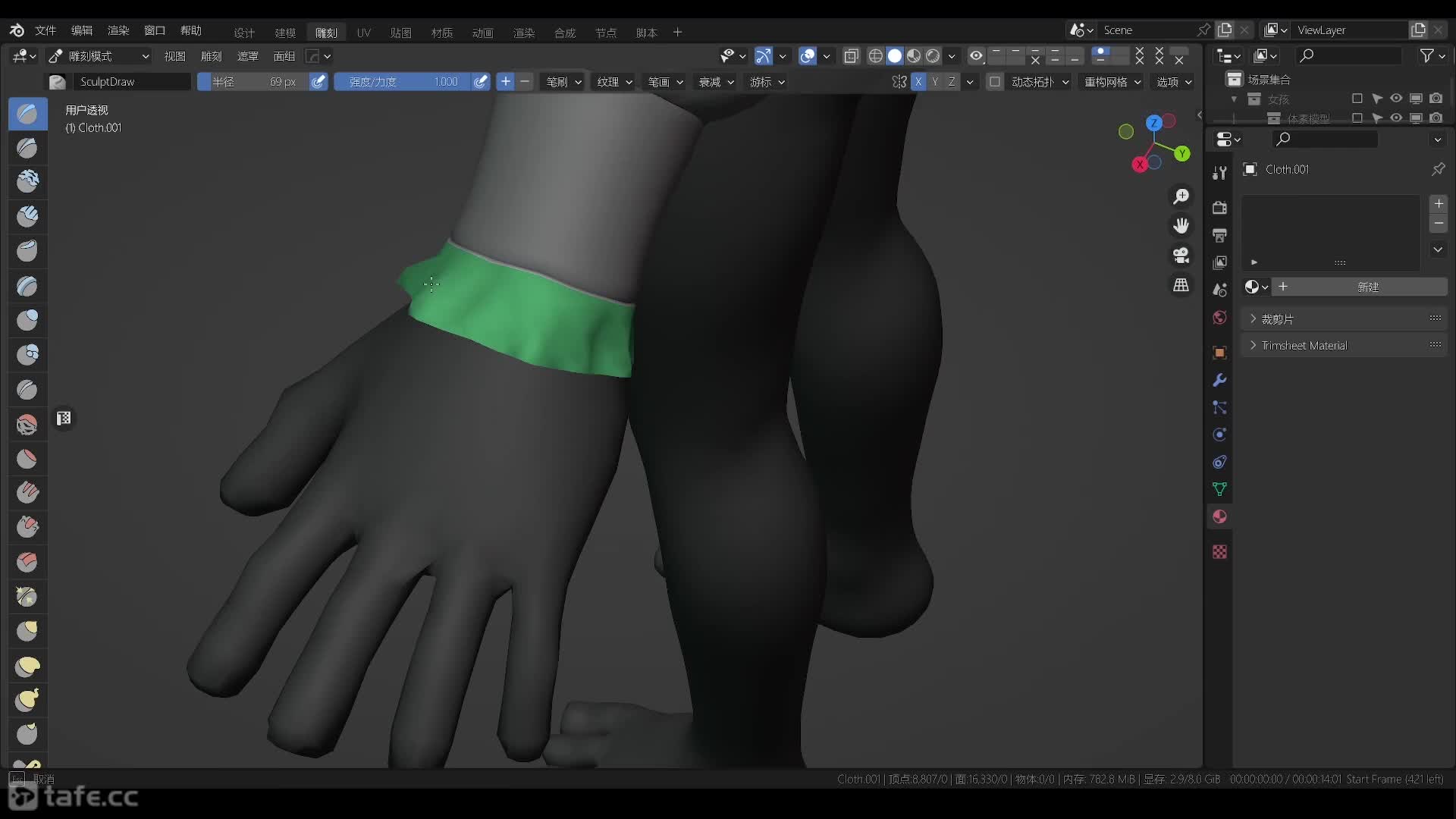Open the Render properties tab
1456x819 pixels.
point(1219,208)
